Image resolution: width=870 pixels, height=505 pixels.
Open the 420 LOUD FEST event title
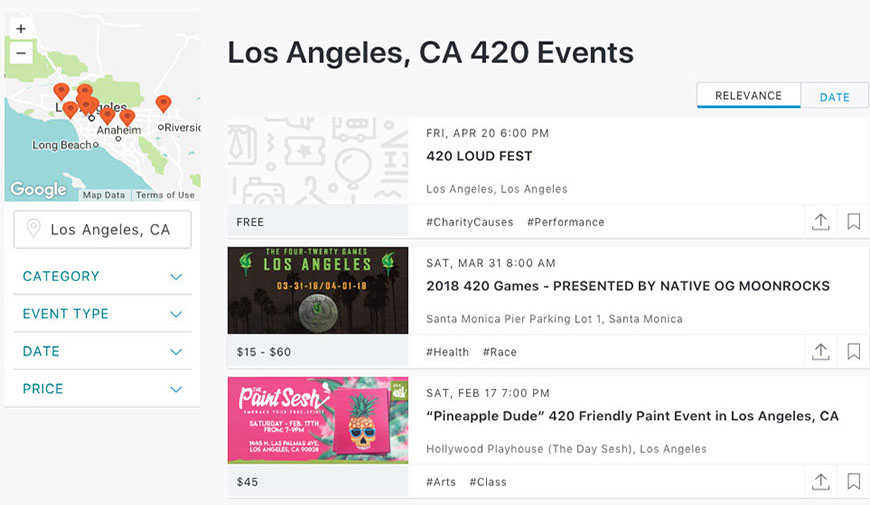coord(479,156)
